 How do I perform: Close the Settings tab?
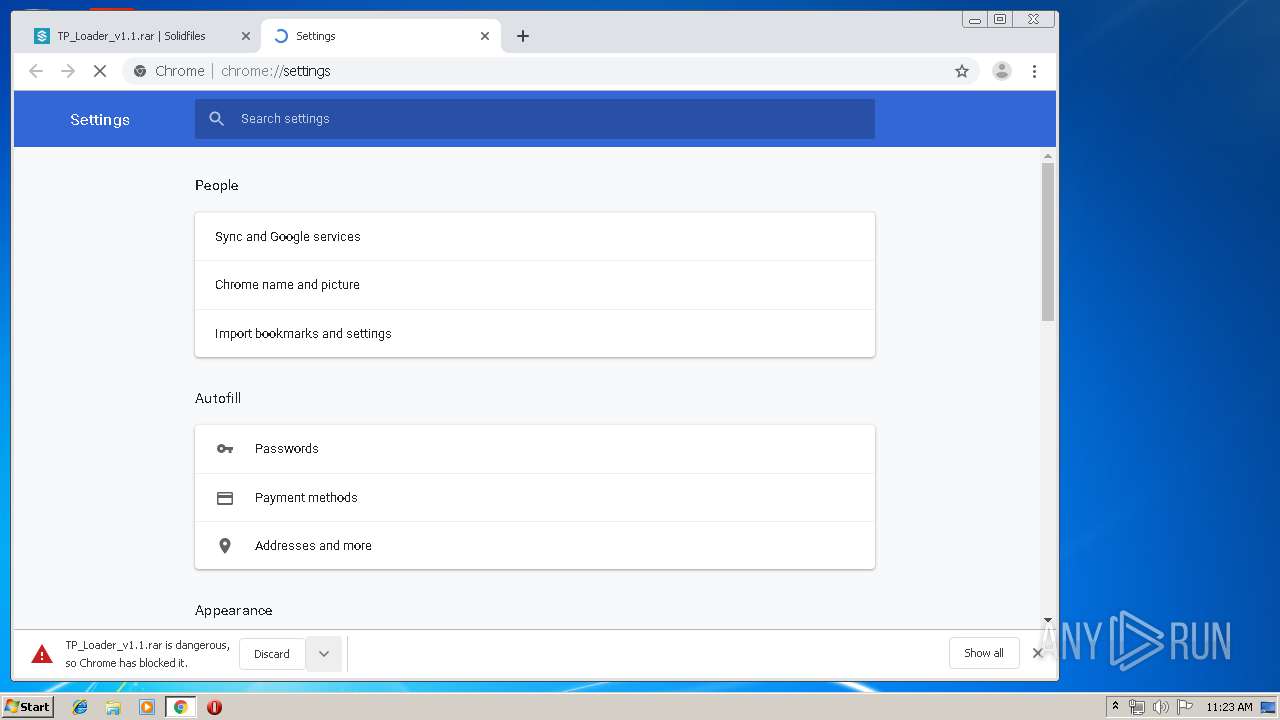(x=485, y=36)
